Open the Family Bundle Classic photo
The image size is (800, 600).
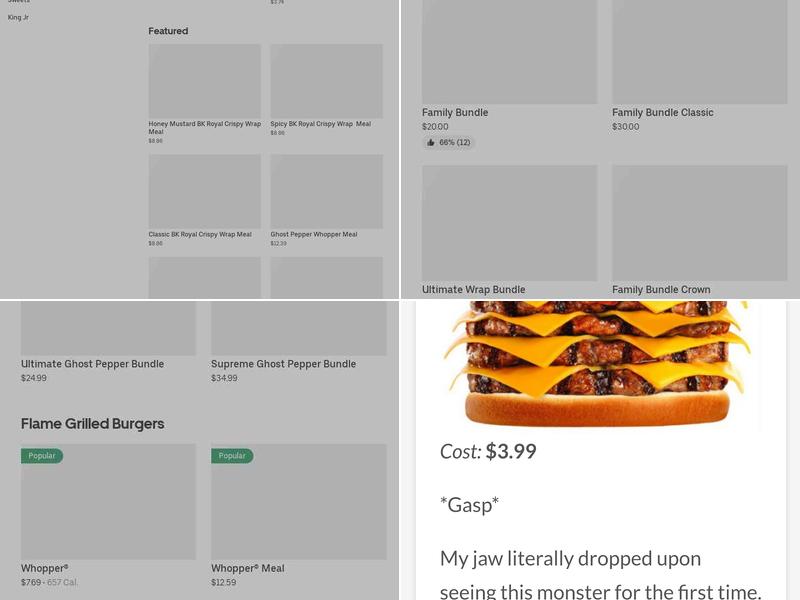point(699,52)
